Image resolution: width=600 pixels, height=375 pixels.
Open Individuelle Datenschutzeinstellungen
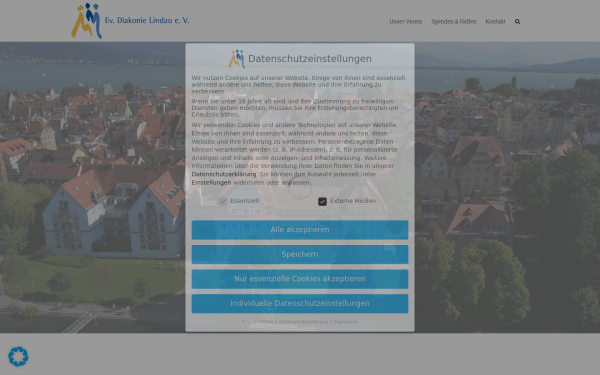[x=300, y=303]
